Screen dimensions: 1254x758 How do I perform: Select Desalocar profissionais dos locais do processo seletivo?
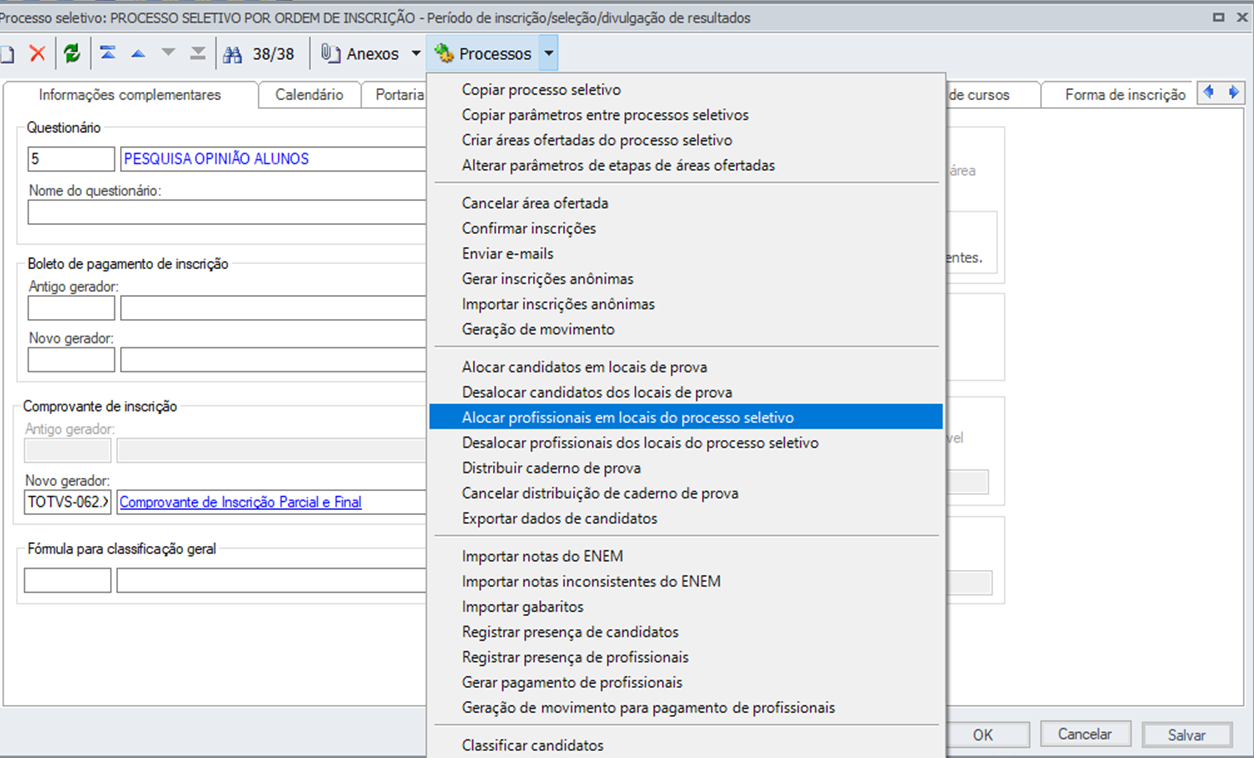coord(686,442)
